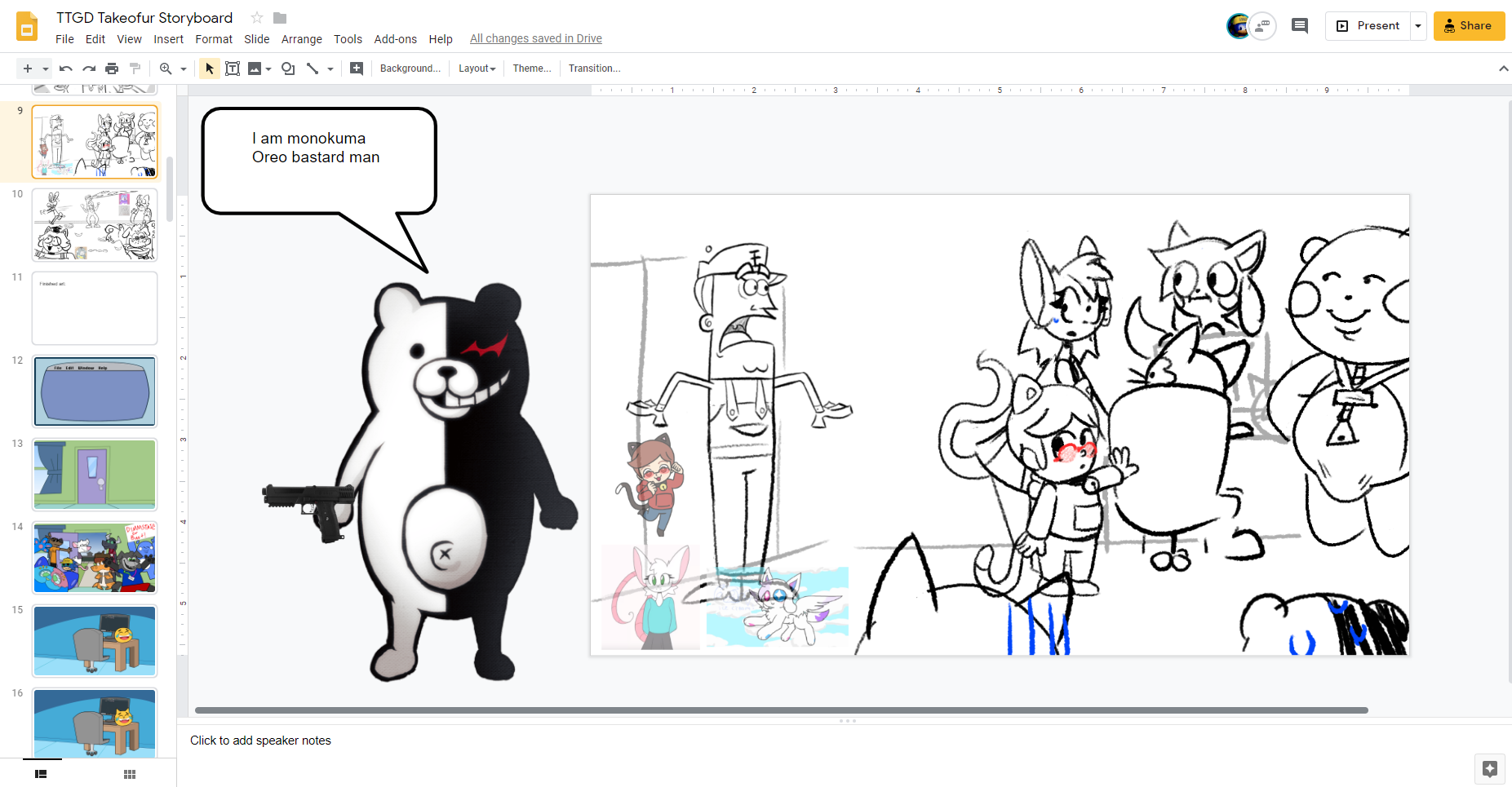Click the yellow Share button
This screenshot has height=787, width=1512.
pyautogui.click(x=1469, y=26)
